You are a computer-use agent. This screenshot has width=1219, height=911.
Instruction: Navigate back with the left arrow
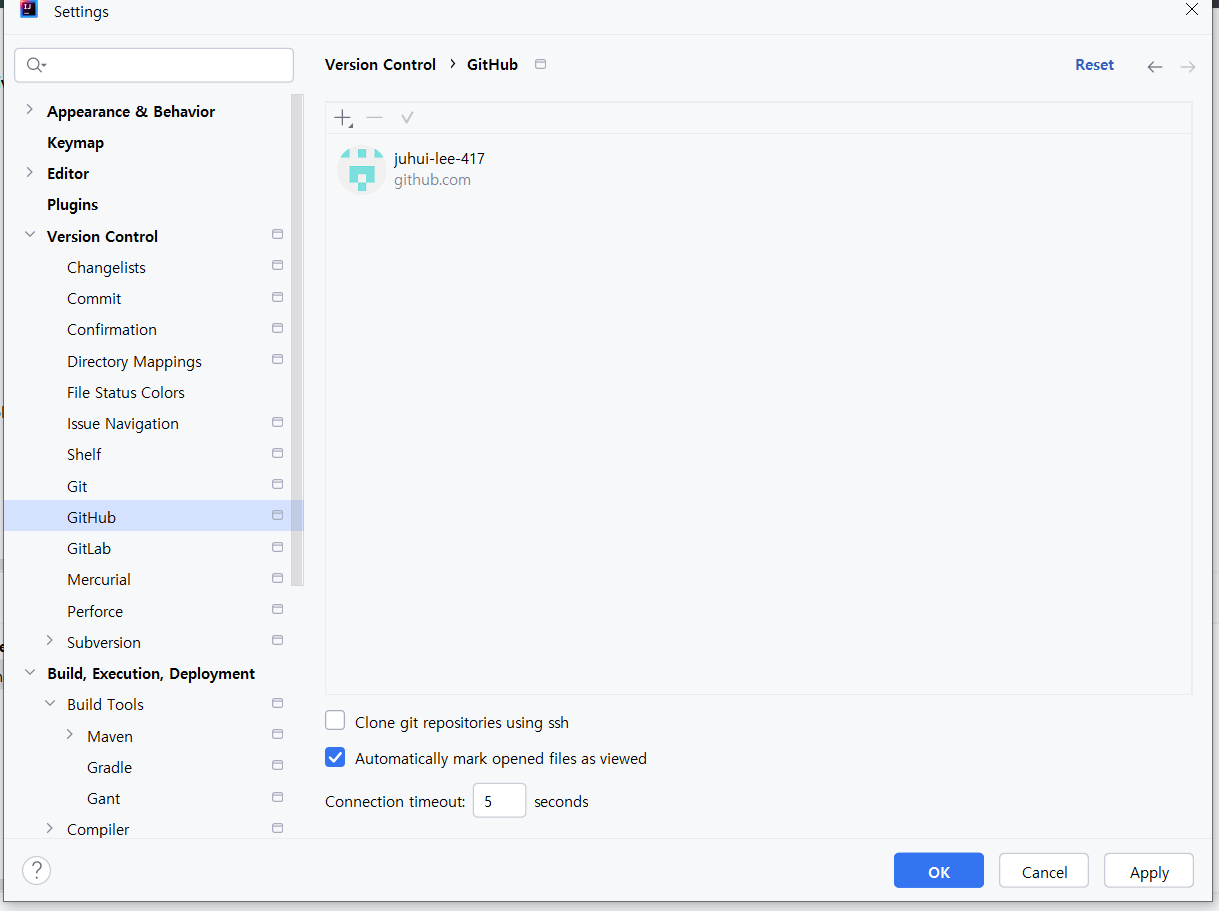pos(1155,67)
